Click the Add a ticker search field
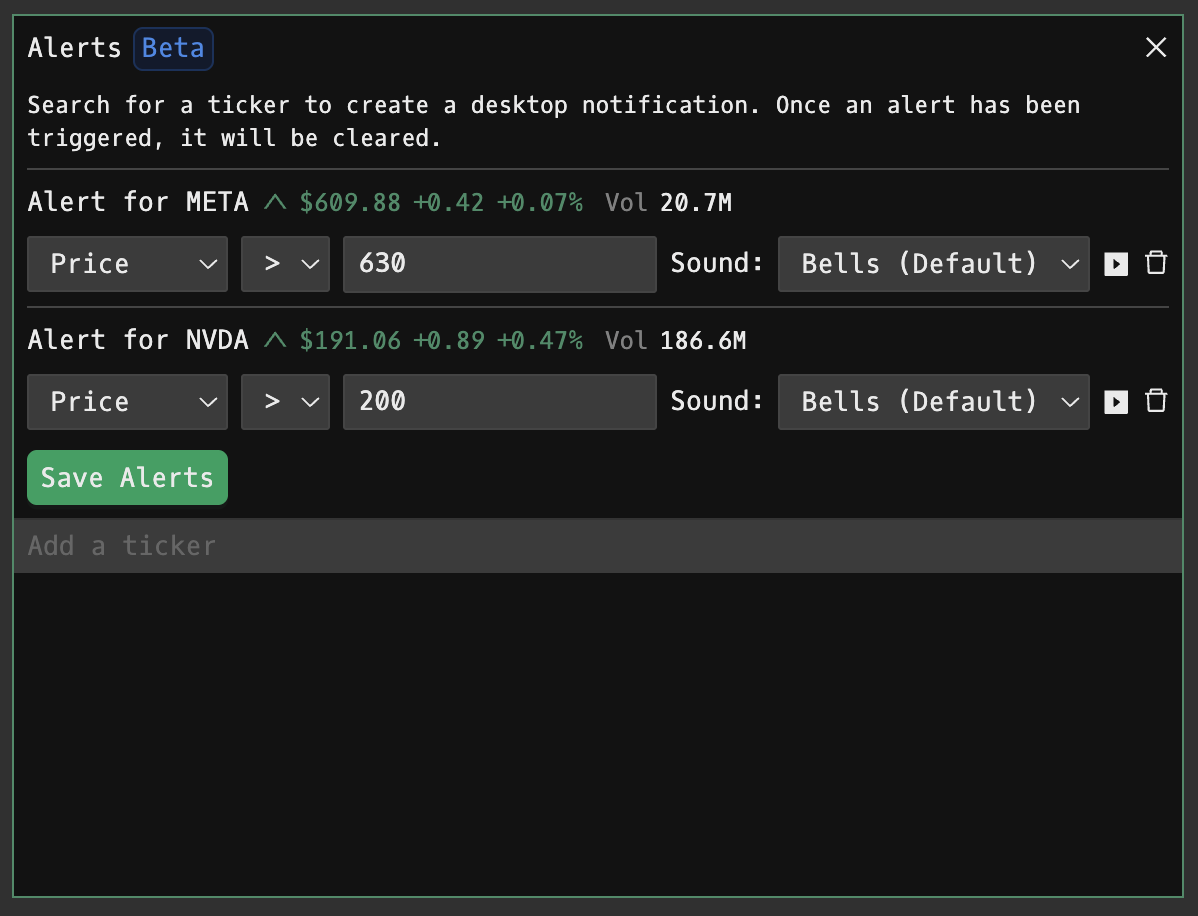Screen dimensions: 1198x916 [x=598, y=546]
